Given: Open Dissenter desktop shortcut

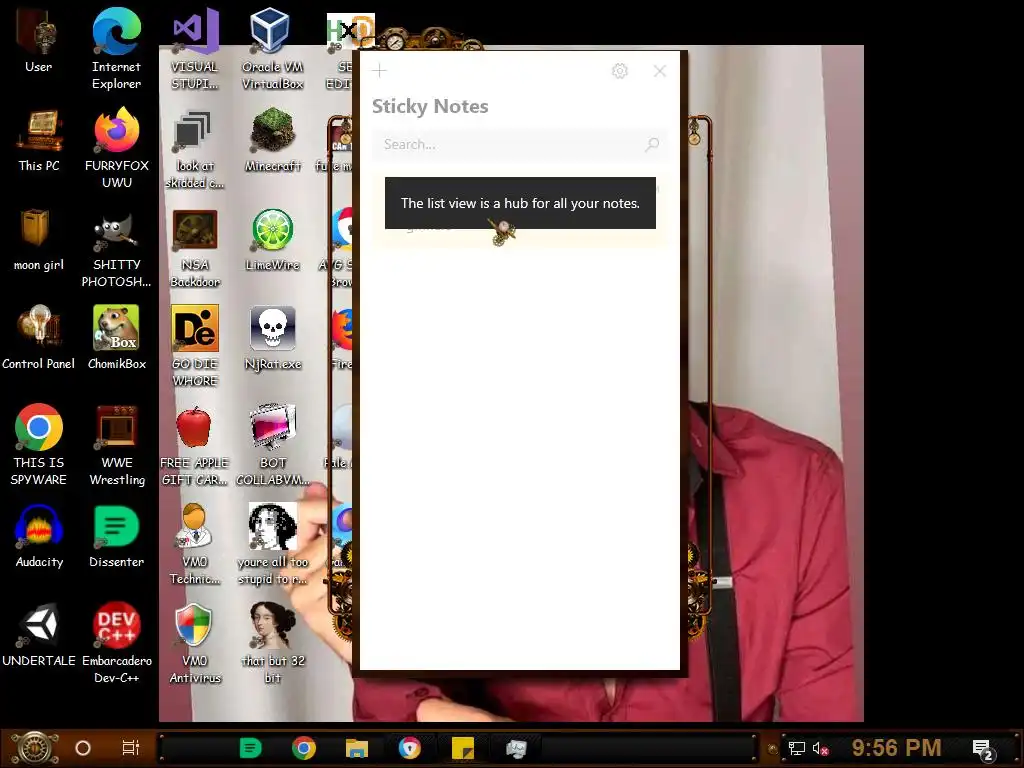Looking at the screenshot, I should click(116, 536).
